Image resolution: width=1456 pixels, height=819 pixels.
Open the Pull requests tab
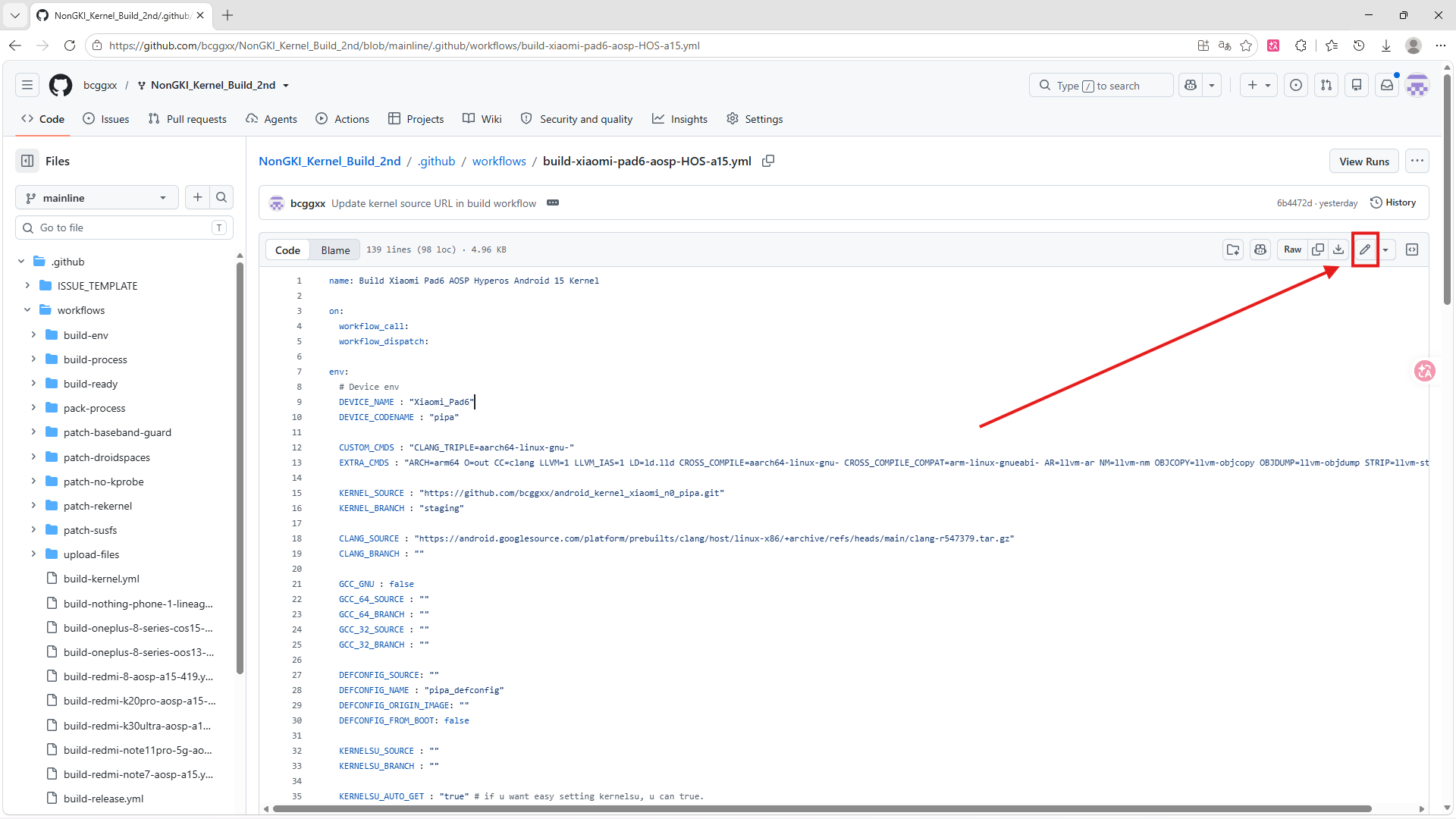pos(187,119)
